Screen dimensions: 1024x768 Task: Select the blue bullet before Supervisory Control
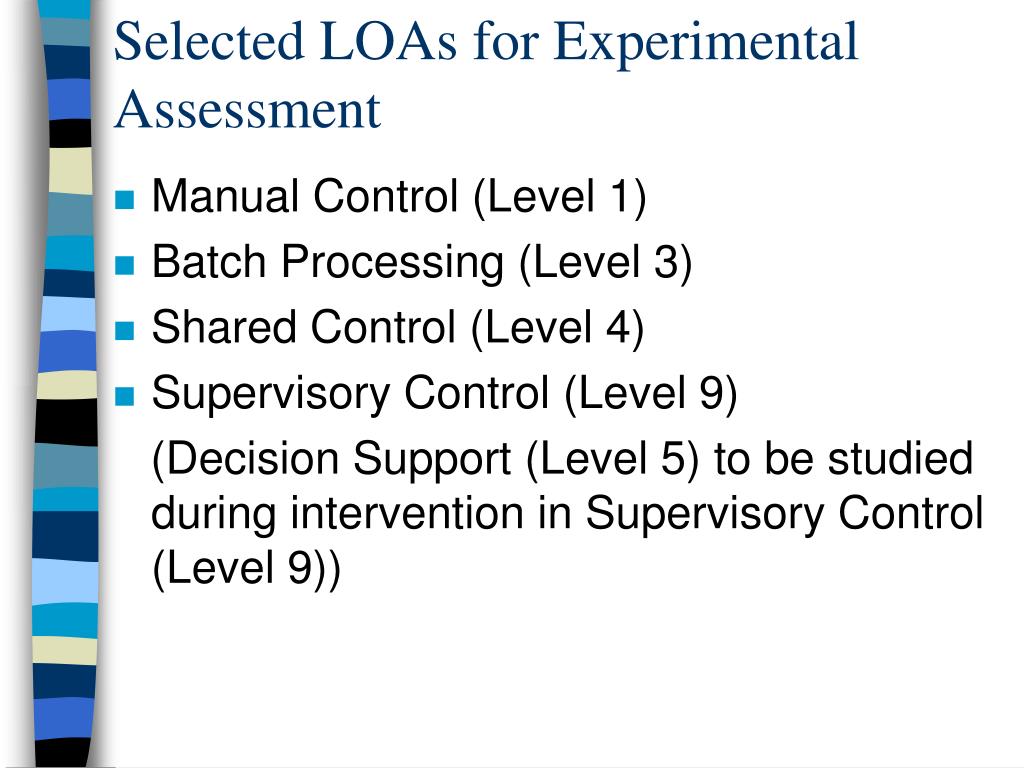coord(125,396)
